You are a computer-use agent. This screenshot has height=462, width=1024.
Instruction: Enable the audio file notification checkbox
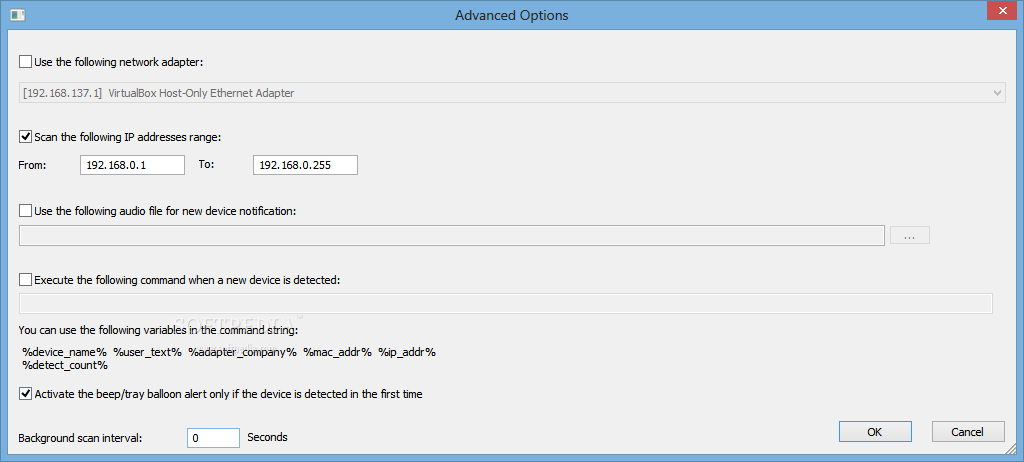pos(25,210)
